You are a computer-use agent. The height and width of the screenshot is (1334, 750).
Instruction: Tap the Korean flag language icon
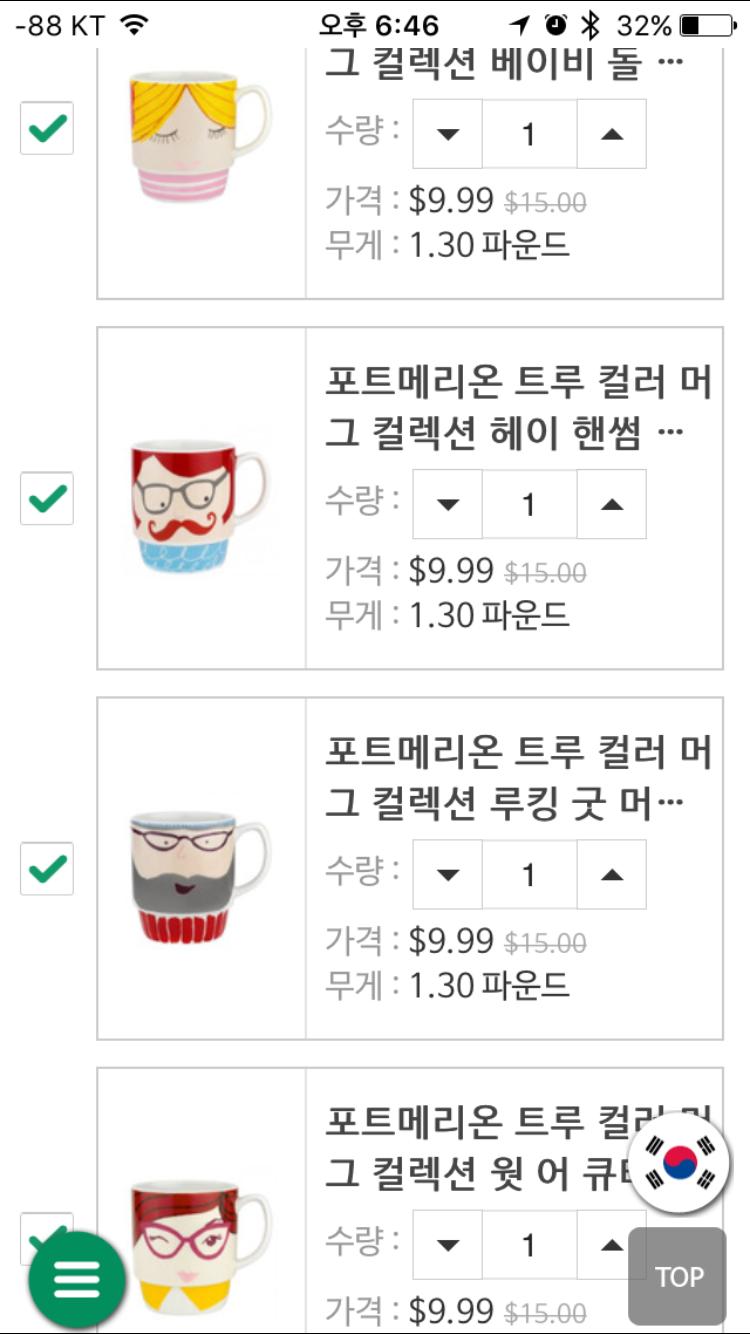tap(682, 1163)
